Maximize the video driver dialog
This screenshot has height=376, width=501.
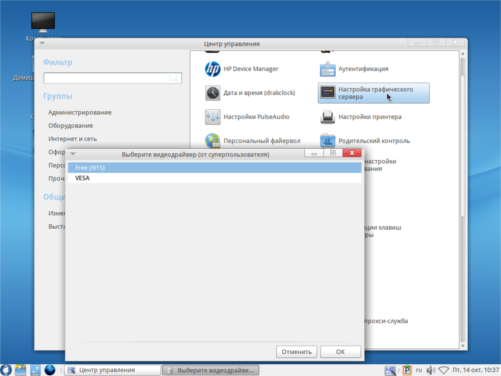click(x=333, y=153)
